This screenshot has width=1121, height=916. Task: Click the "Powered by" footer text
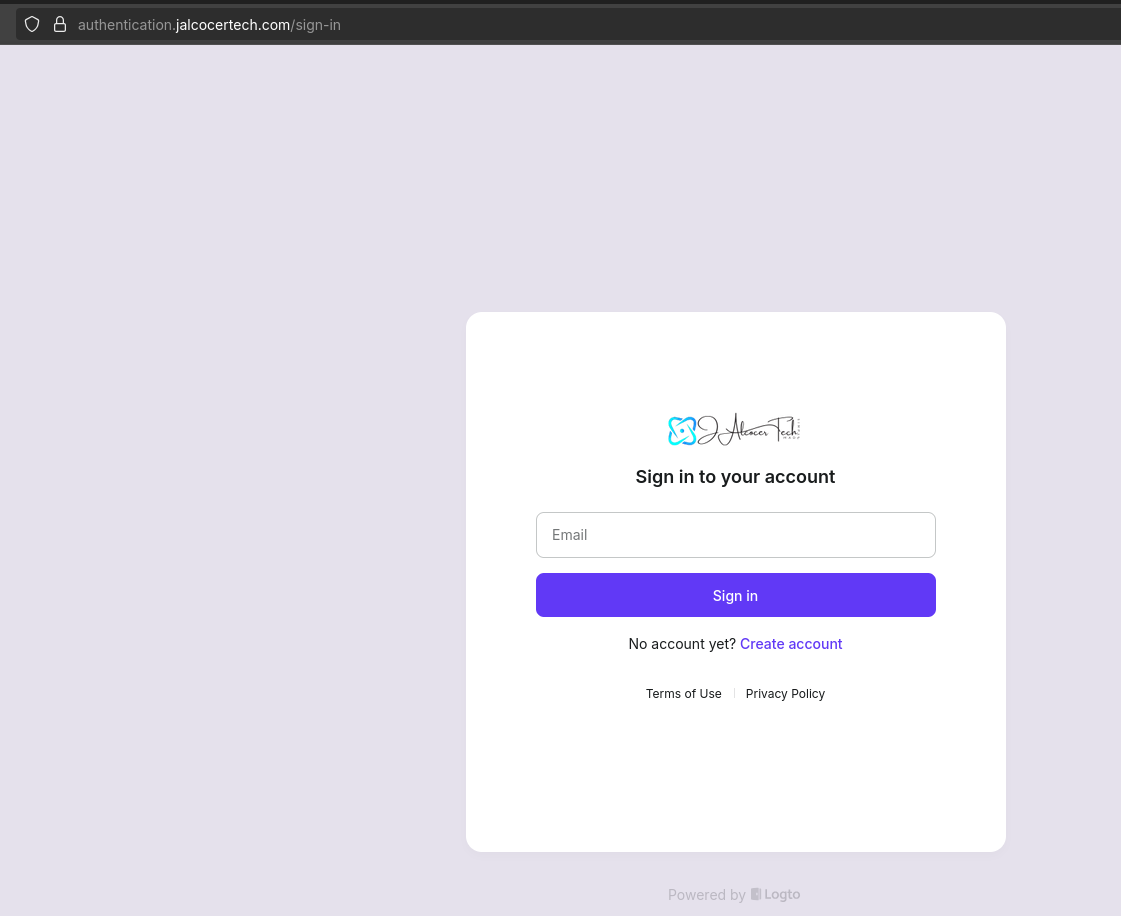[x=706, y=895]
